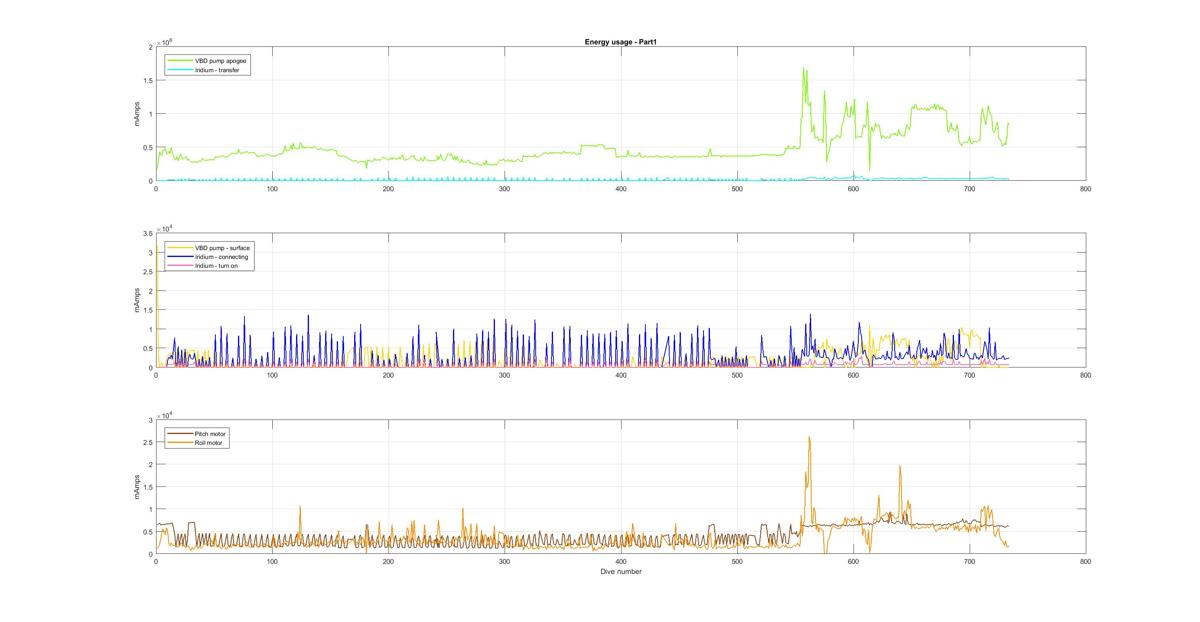Viewport: 1200px width, 622px height.
Task: Click the ×10⁴ exponent above the middle plot
Action: pyautogui.click(x=164, y=228)
